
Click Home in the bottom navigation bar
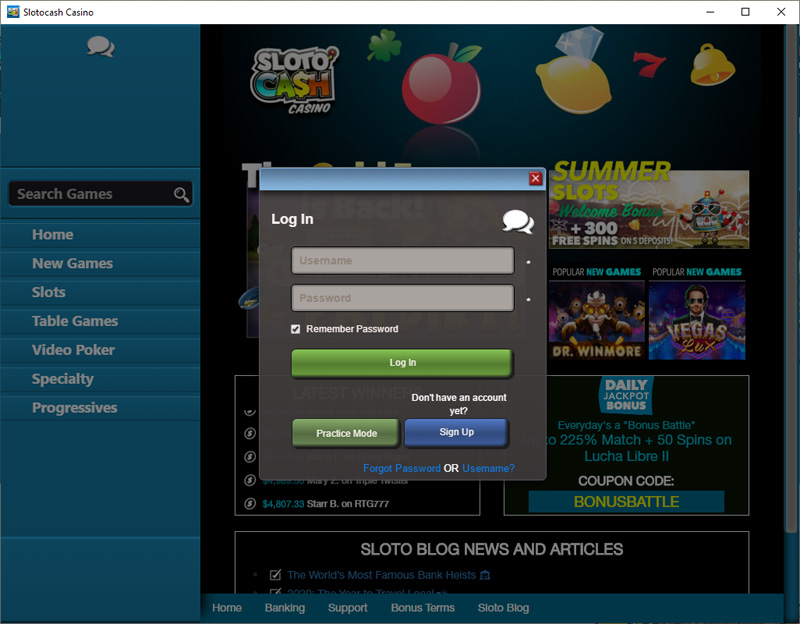(227, 608)
